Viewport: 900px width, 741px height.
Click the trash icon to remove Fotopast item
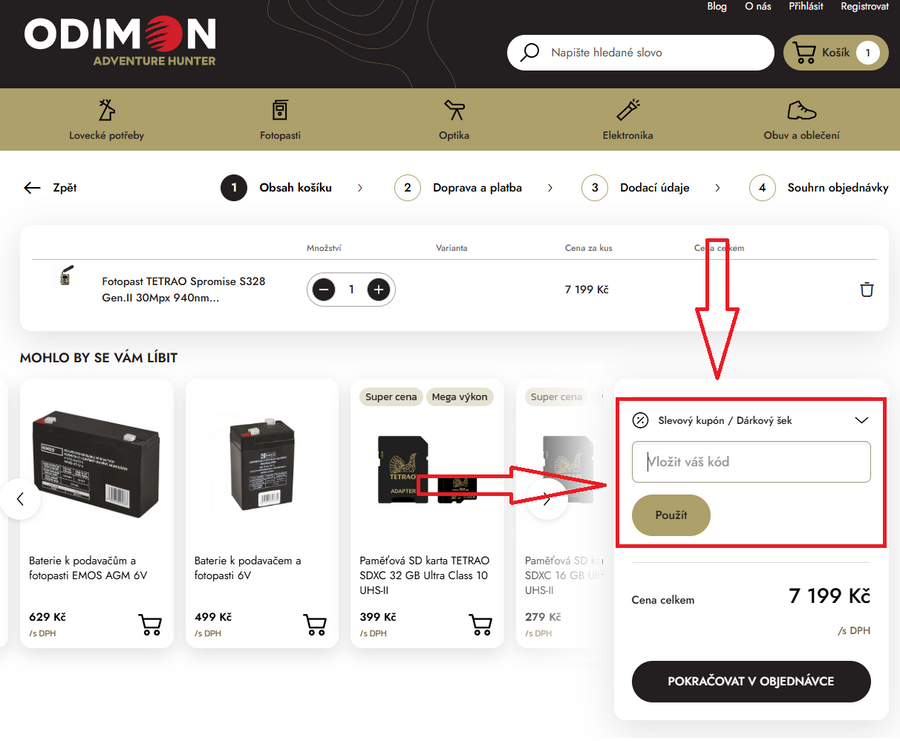pos(866,290)
